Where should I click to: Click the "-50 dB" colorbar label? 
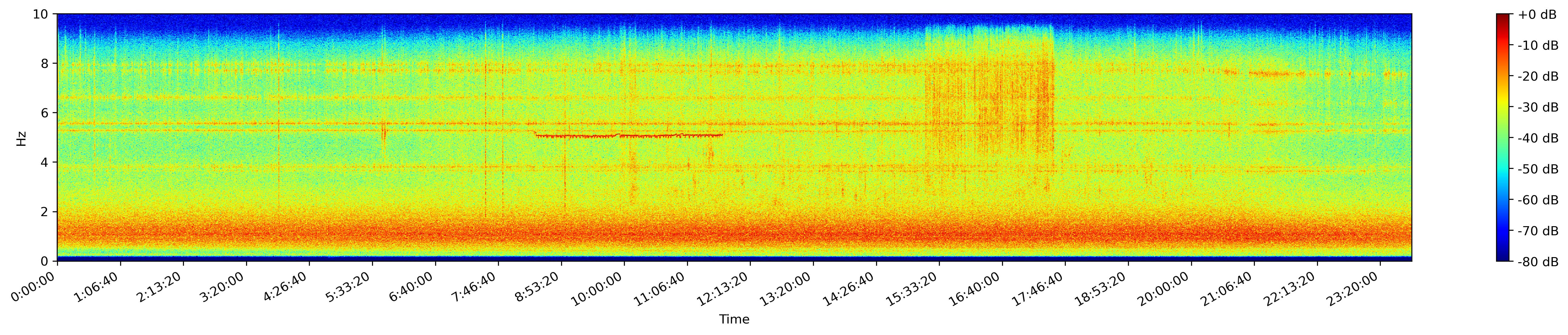coord(1538,169)
